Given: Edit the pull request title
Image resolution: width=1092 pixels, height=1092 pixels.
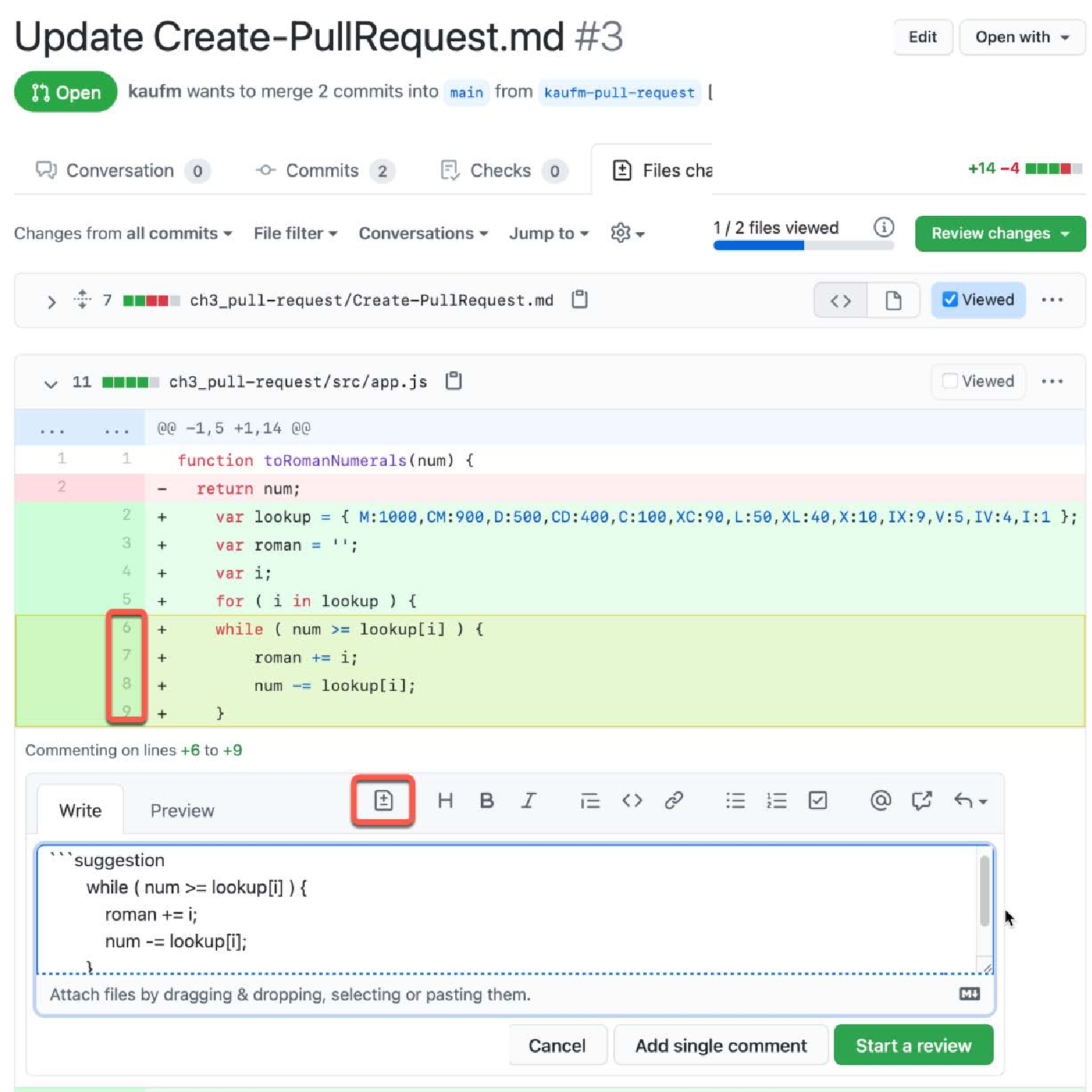Looking at the screenshot, I should tap(923, 37).
